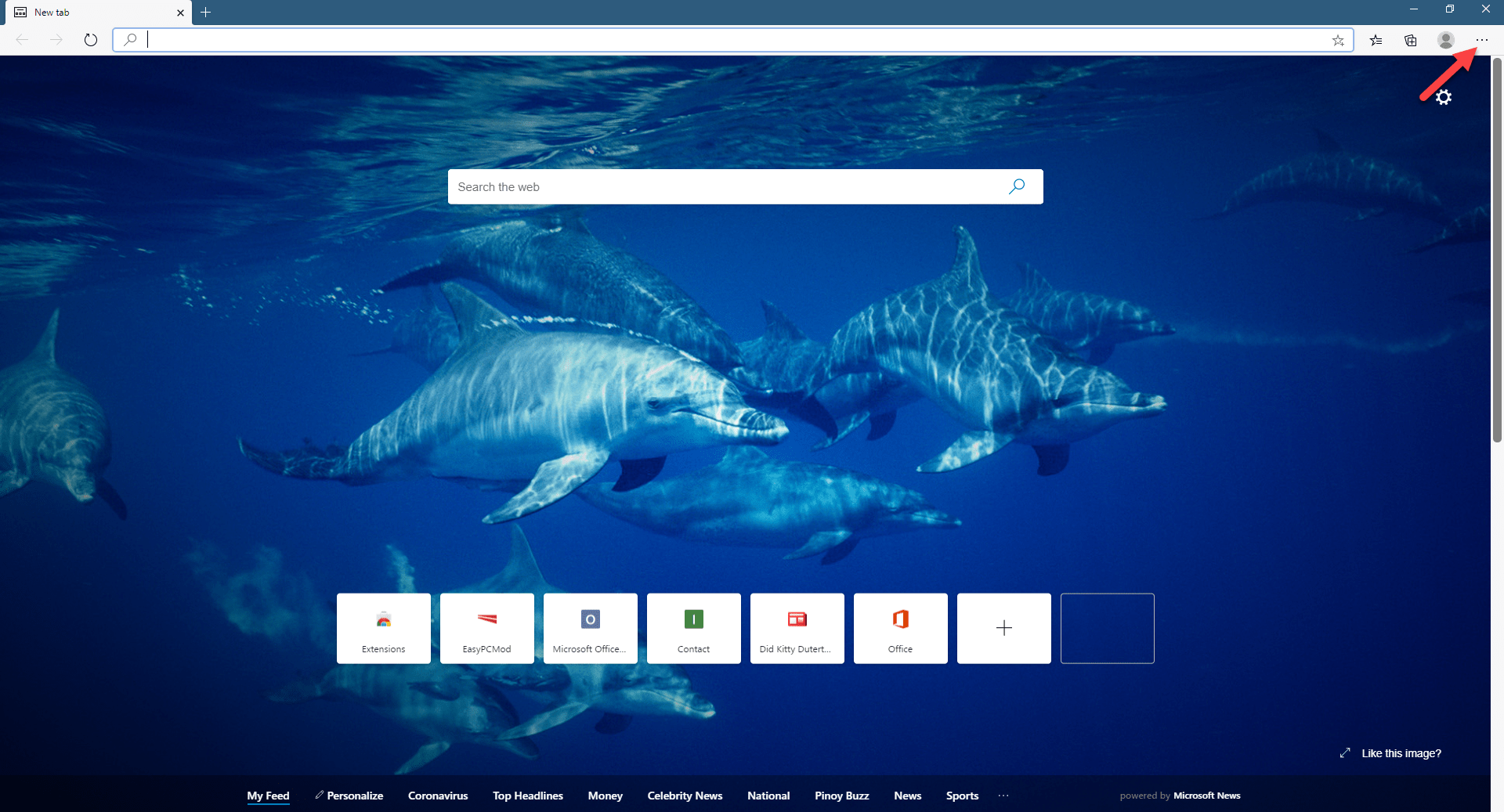Switch to Pinoy Buzz tab
Image resolution: width=1504 pixels, height=812 pixels.
click(842, 796)
